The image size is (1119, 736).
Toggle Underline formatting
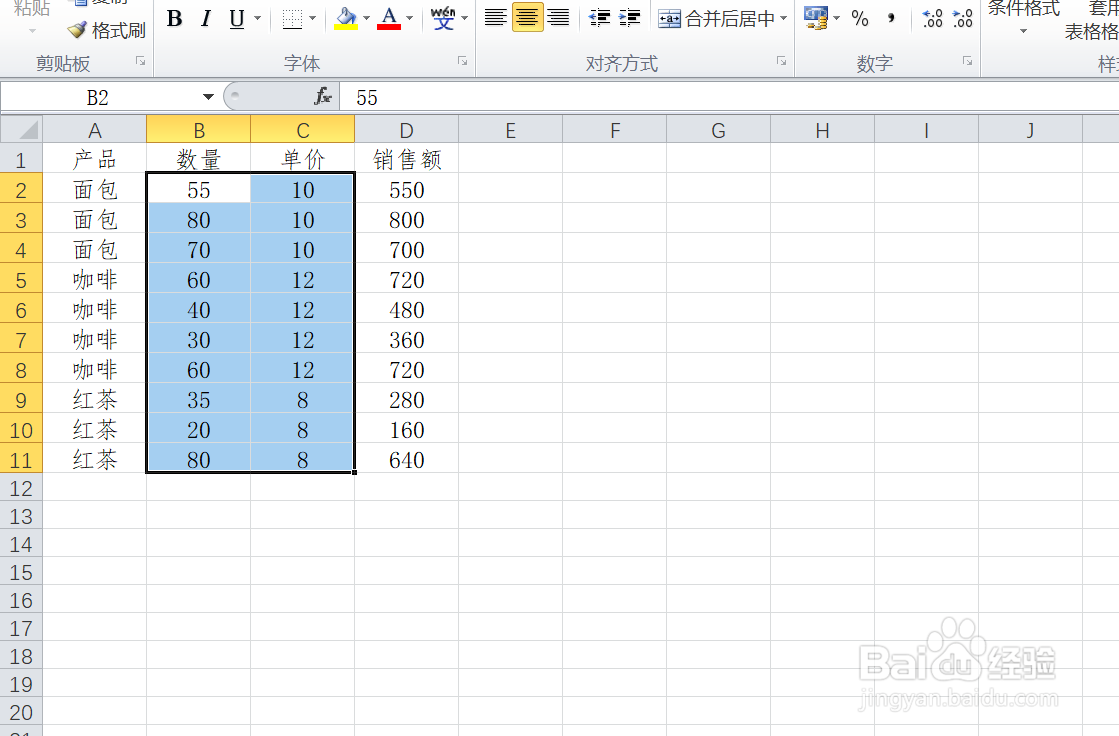click(237, 19)
